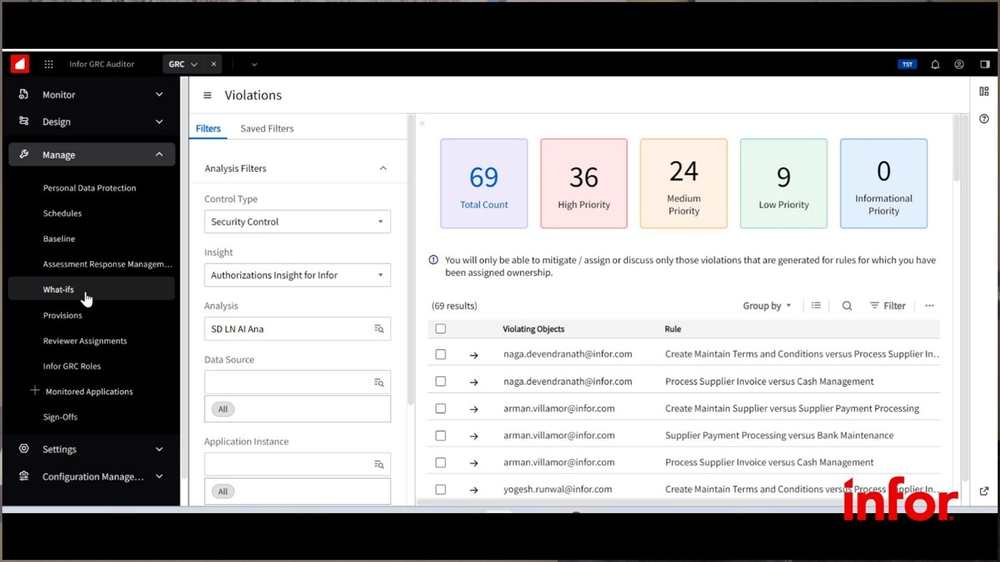Image resolution: width=1000 pixels, height=562 pixels.
Task: Open Personal Data Protection
Action: click(89, 188)
